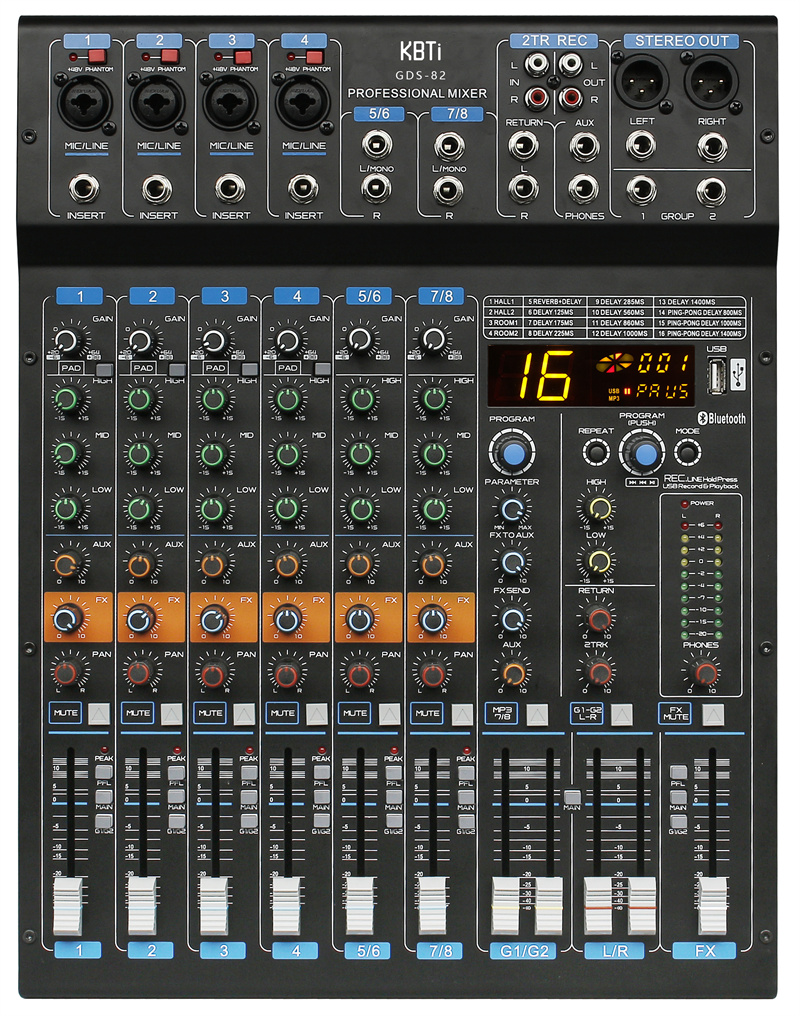Click the channel 2 HIGH EQ knob
This screenshot has width=800, height=1016.
click(x=139, y=398)
